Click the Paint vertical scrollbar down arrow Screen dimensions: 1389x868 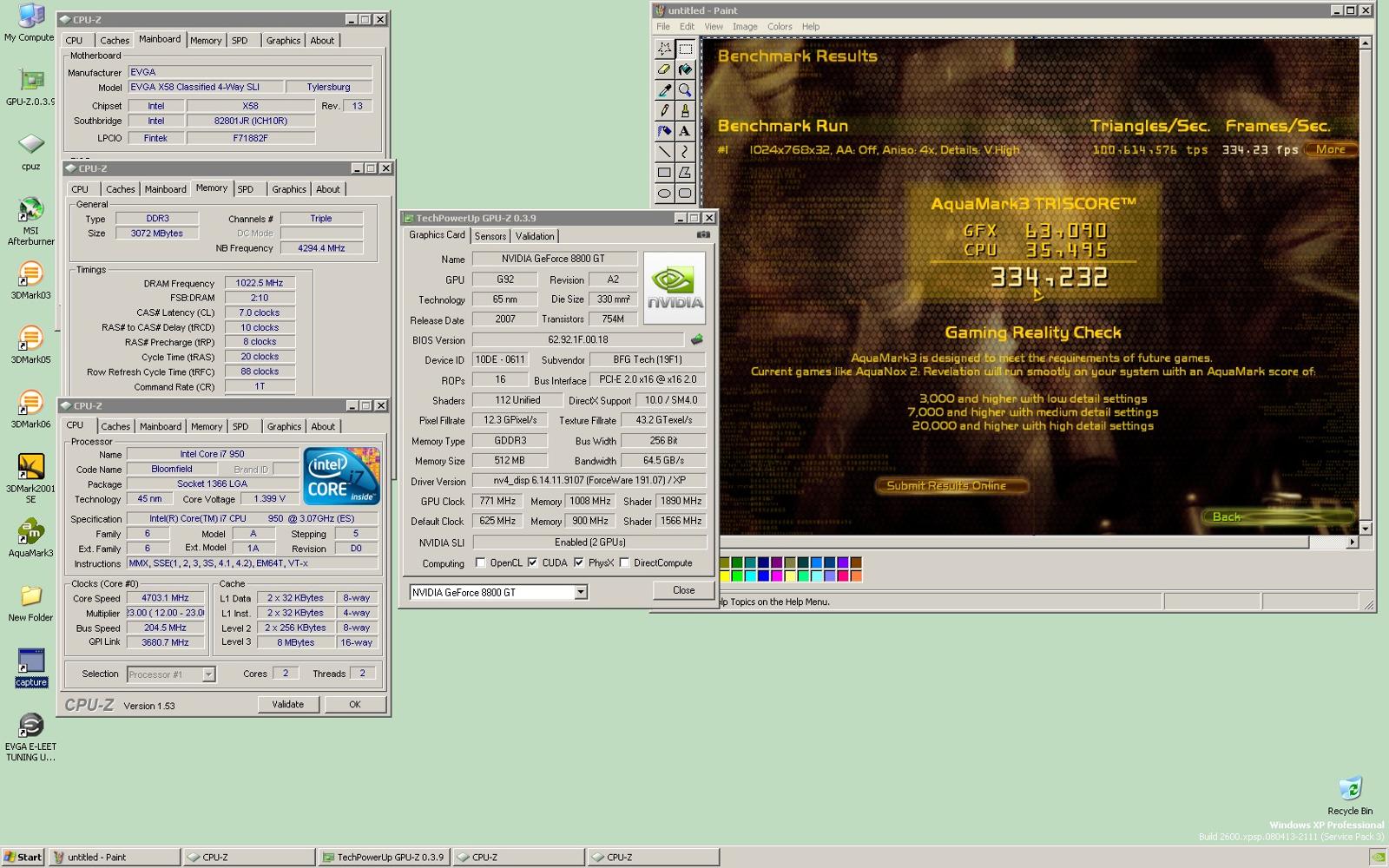click(x=1365, y=529)
